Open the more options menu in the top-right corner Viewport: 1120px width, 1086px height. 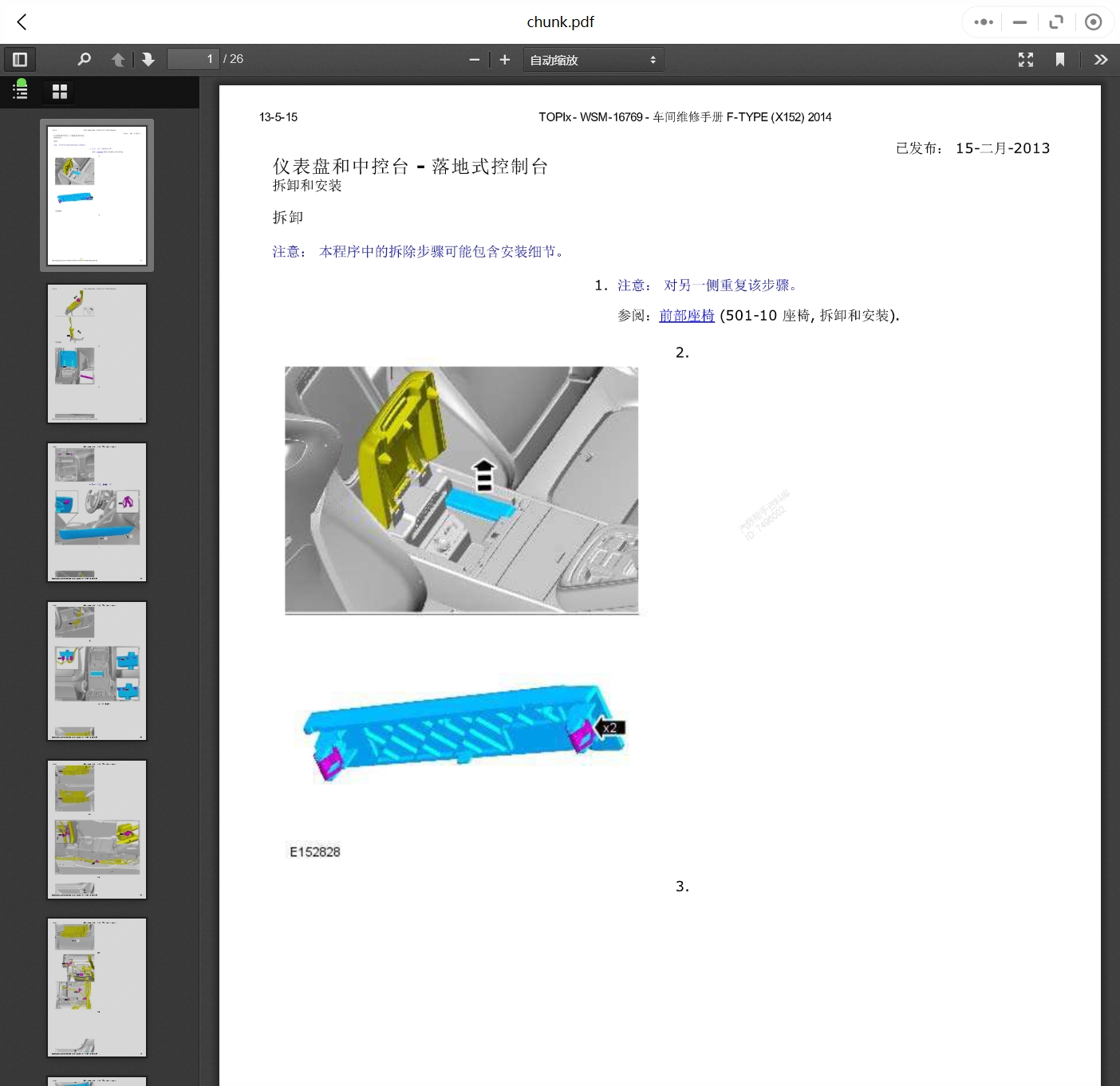pos(982,22)
